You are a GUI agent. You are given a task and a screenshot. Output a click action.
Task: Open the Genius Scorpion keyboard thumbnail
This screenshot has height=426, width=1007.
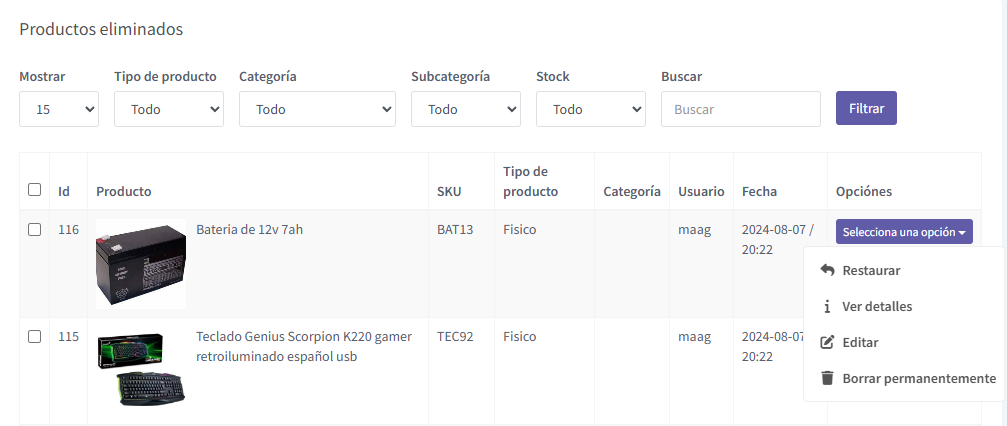coord(141,368)
